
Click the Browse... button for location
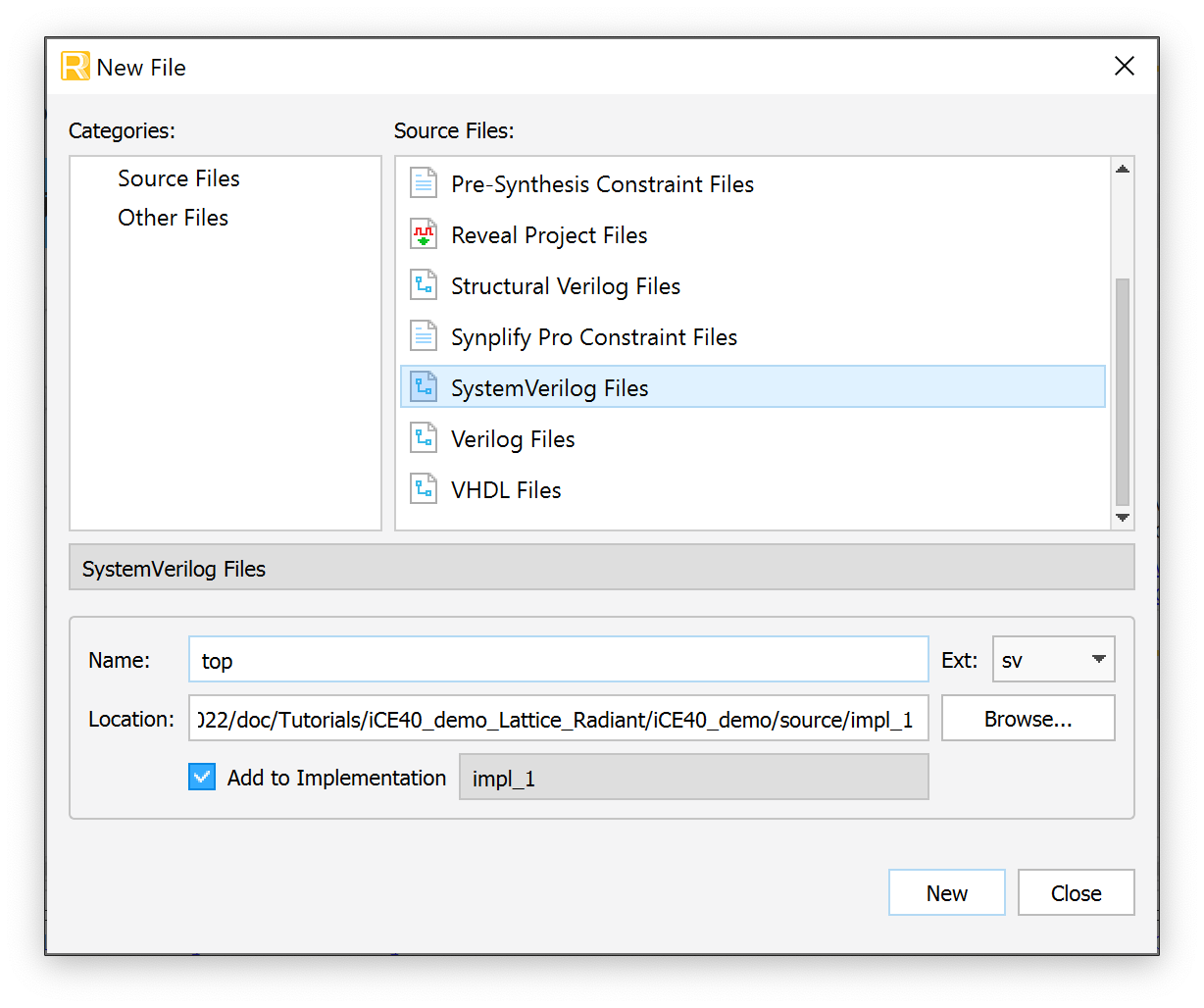click(1028, 718)
